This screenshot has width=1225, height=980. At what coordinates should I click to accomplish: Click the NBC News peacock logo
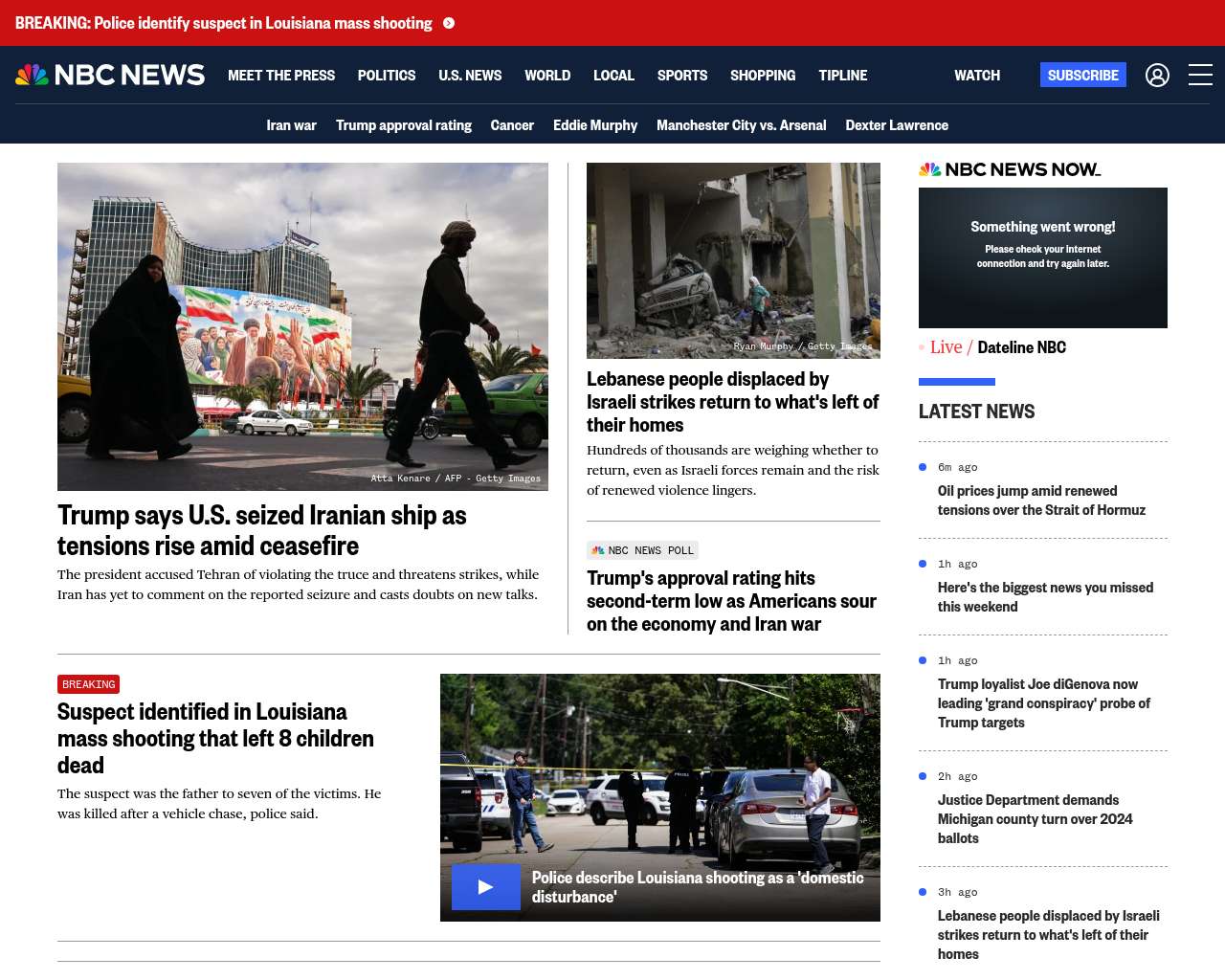point(110,75)
